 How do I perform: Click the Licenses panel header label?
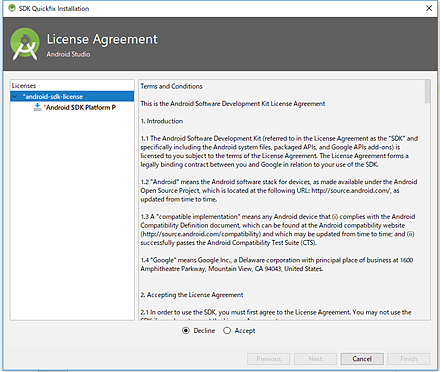(x=24, y=86)
